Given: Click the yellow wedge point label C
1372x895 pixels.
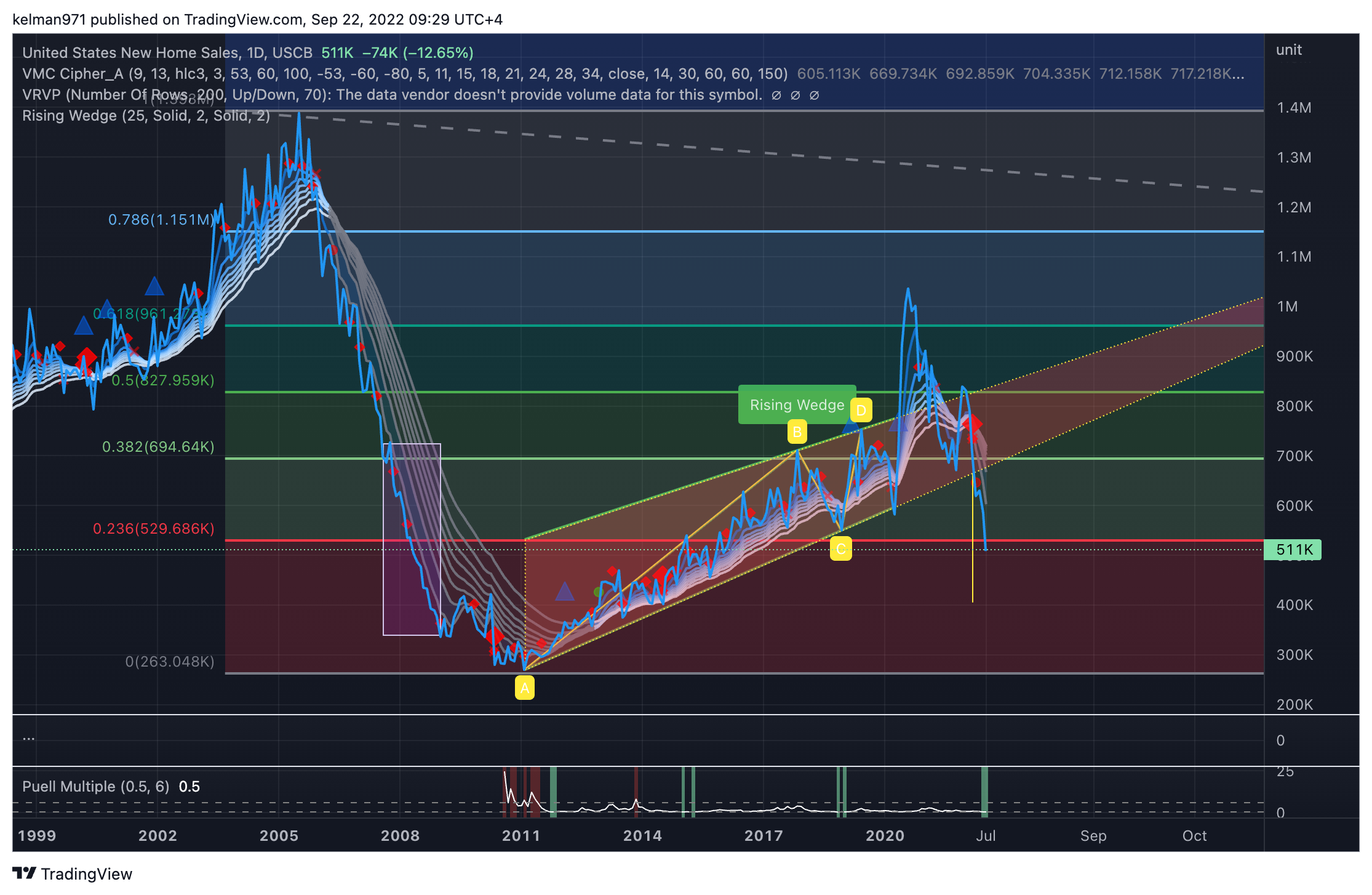Looking at the screenshot, I should click(x=840, y=548).
